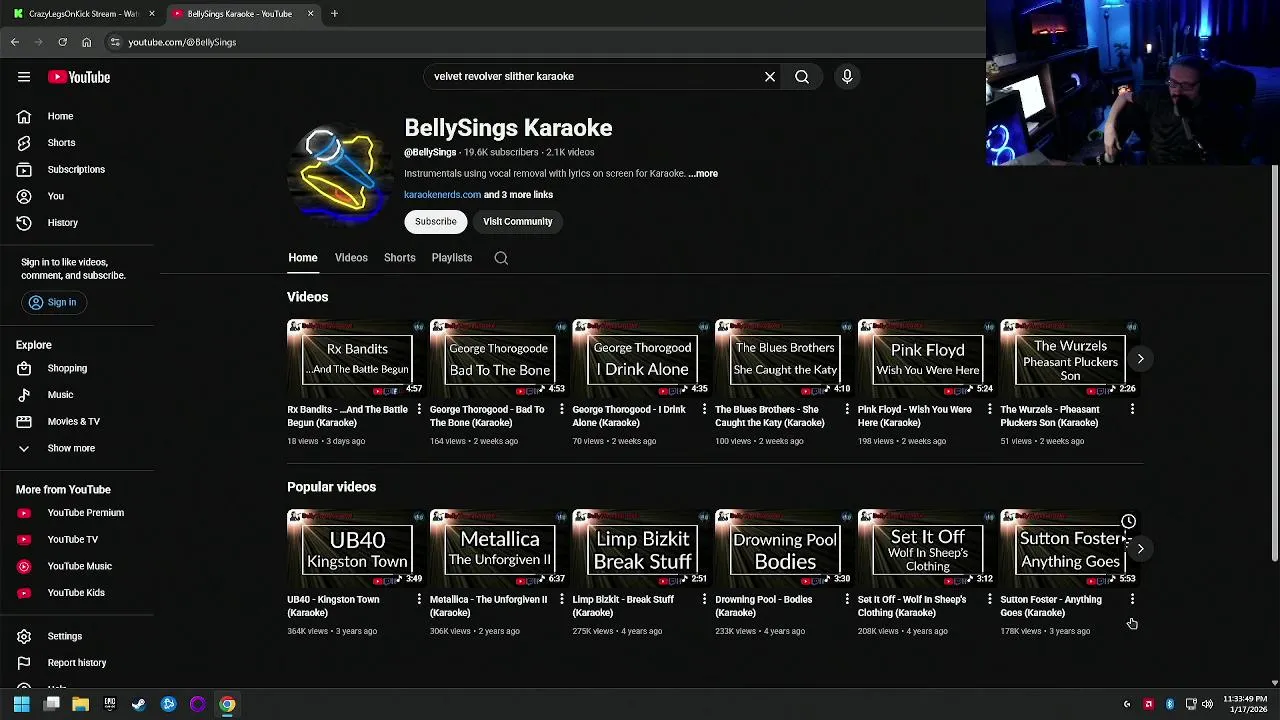Start voice search with microphone
Screen dimensions: 1280x720
[x=847, y=76]
